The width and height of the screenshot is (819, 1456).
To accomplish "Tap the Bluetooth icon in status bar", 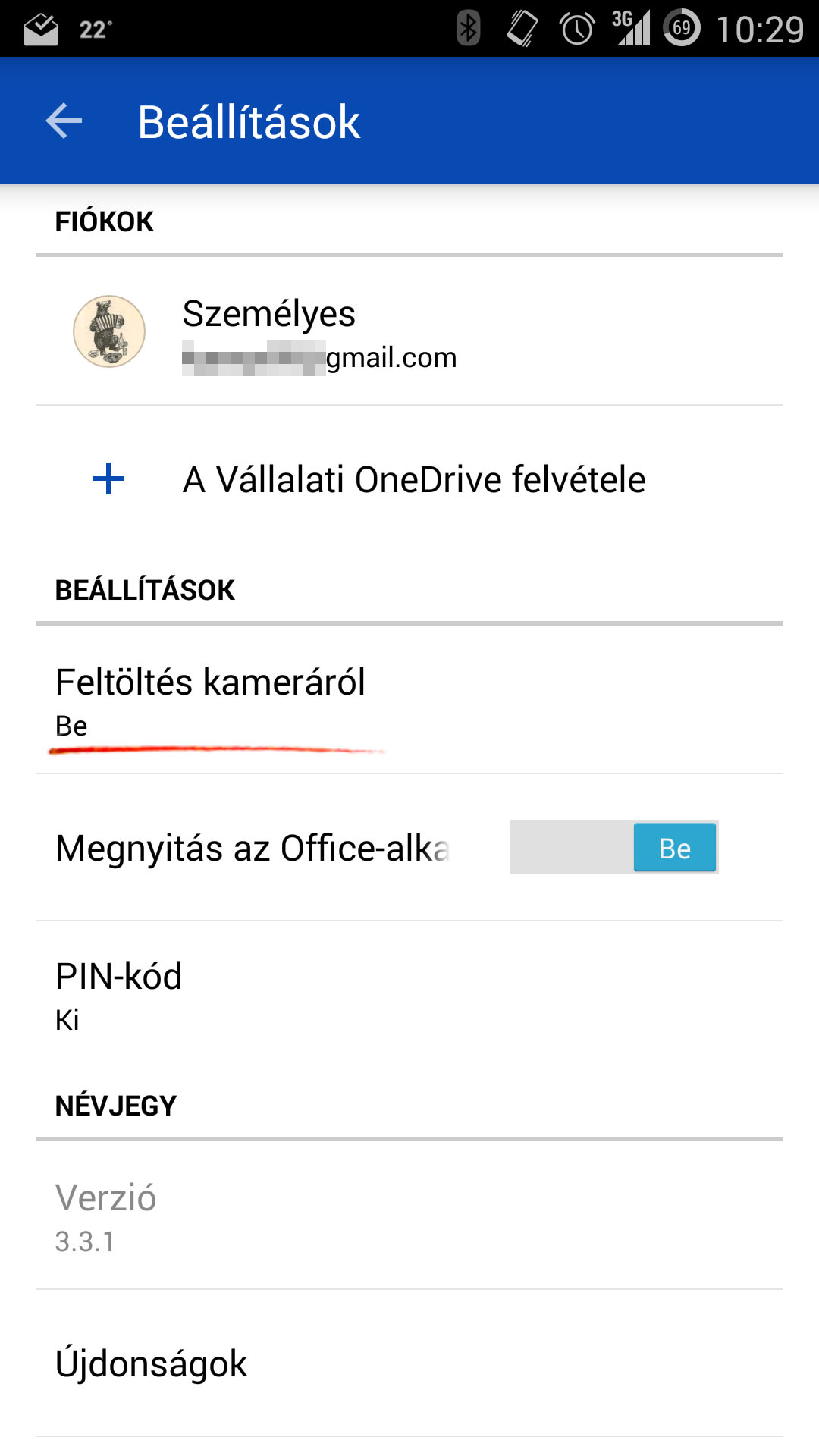I will point(468,29).
